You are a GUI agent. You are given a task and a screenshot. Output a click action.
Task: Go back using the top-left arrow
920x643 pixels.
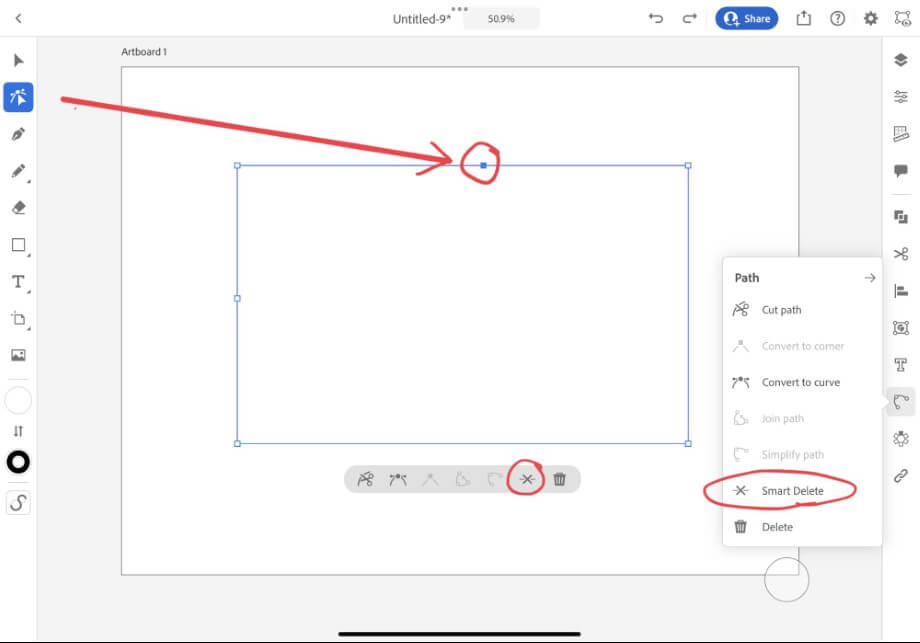pyautogui.click(x=18, y=19)
